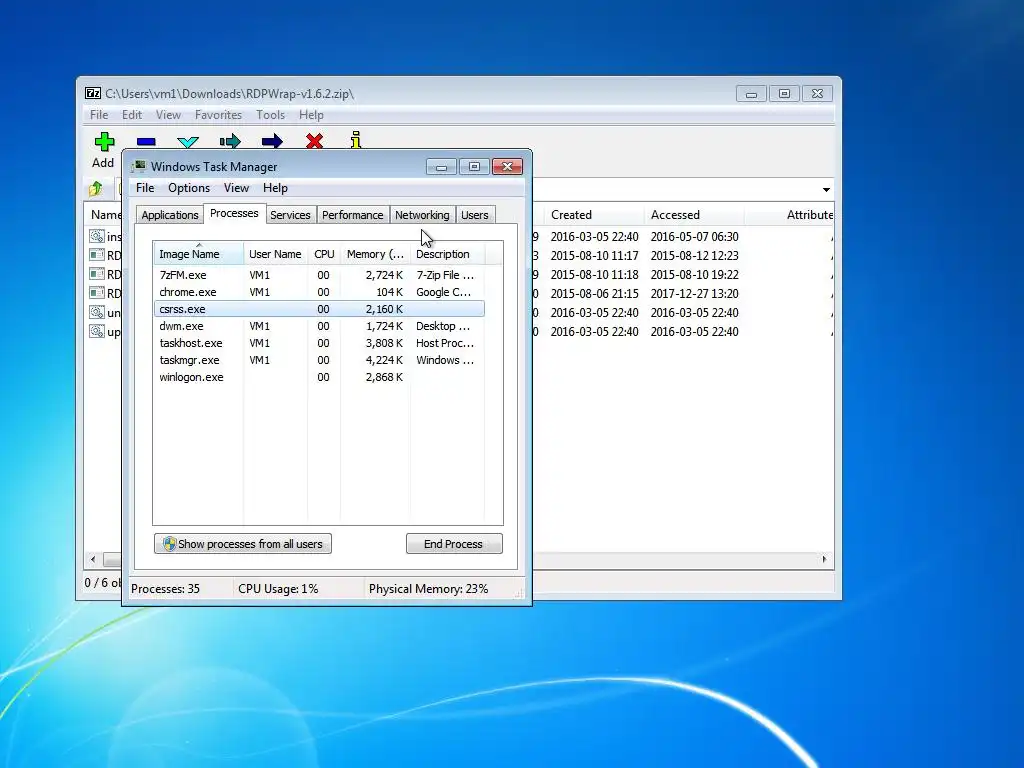Switch to the Applications tab
Screen dimensions: 1024x768
point(170,215)
